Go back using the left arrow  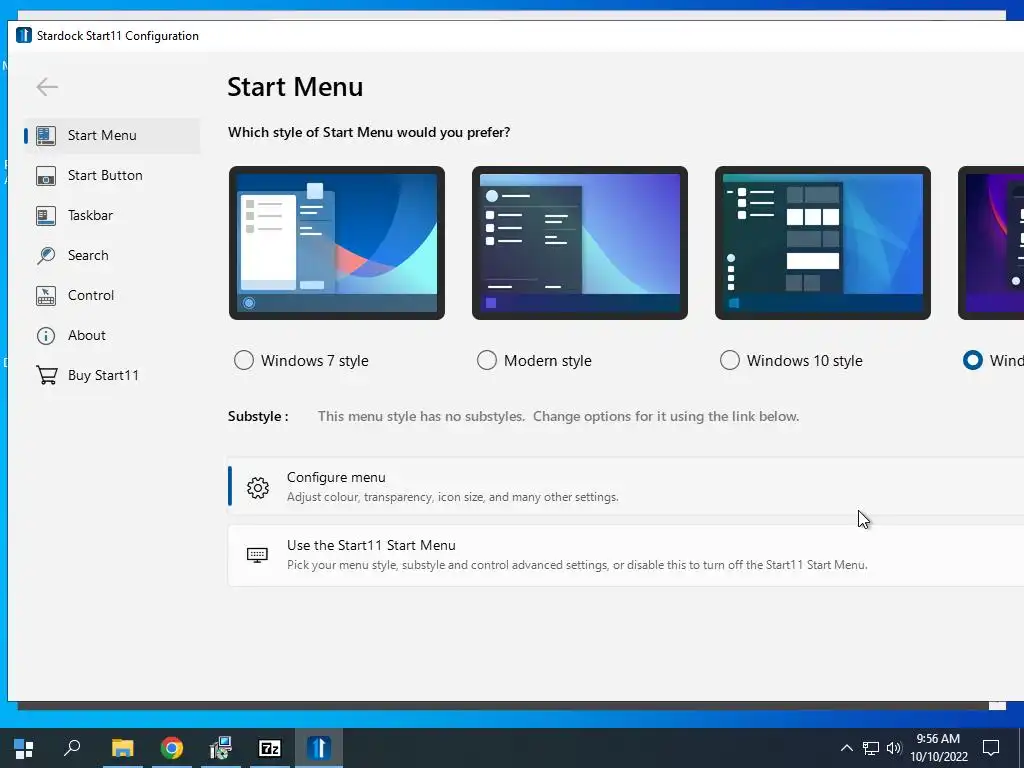click(x=47, y=87)
